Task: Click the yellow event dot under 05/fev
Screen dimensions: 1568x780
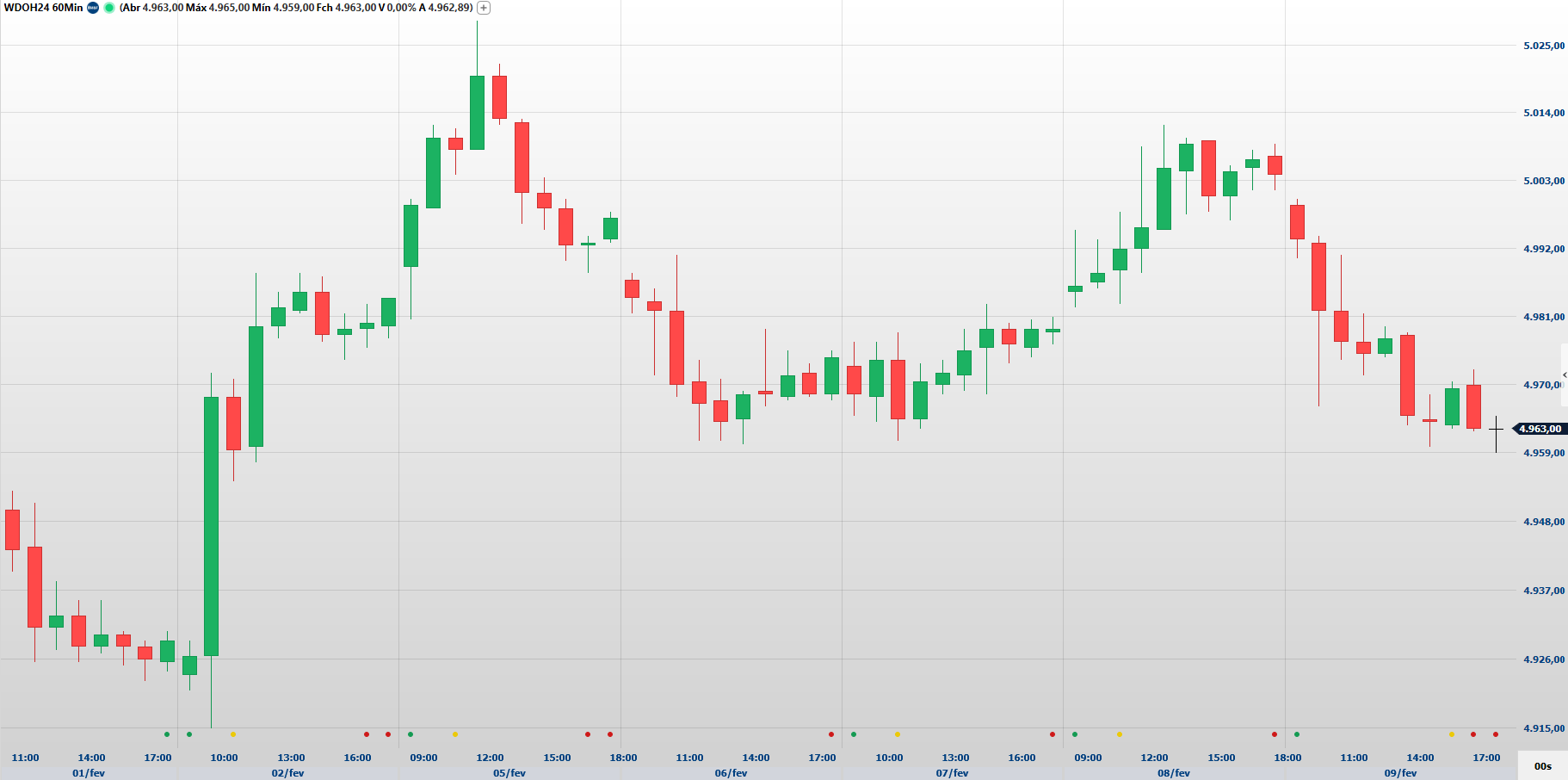Action: coord(455,734)
